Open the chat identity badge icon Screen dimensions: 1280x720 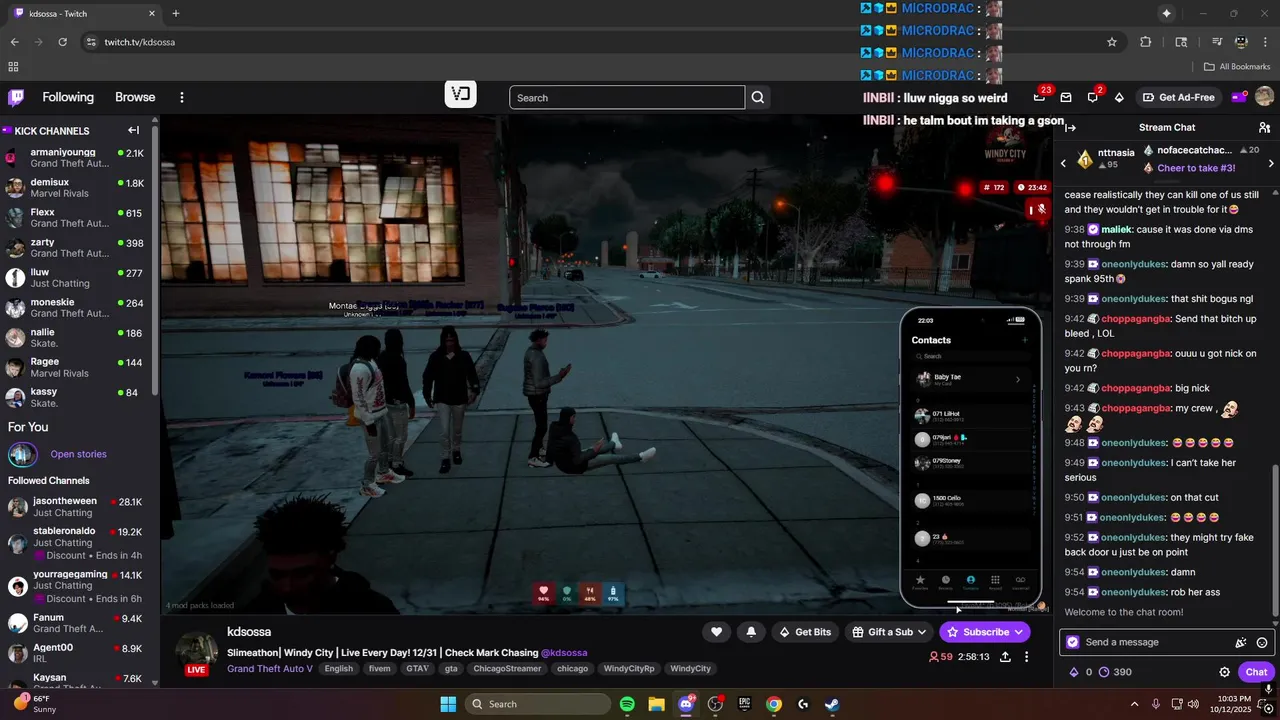click(1073, 642)
